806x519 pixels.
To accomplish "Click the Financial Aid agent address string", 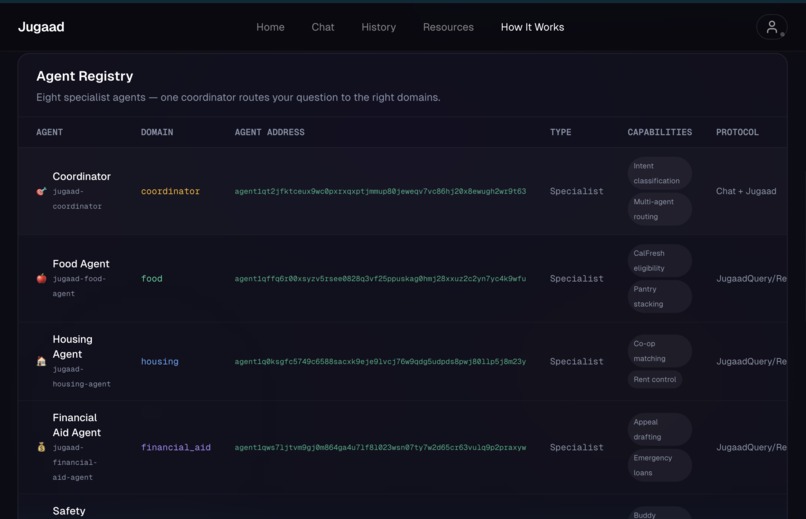I will 380,447.
